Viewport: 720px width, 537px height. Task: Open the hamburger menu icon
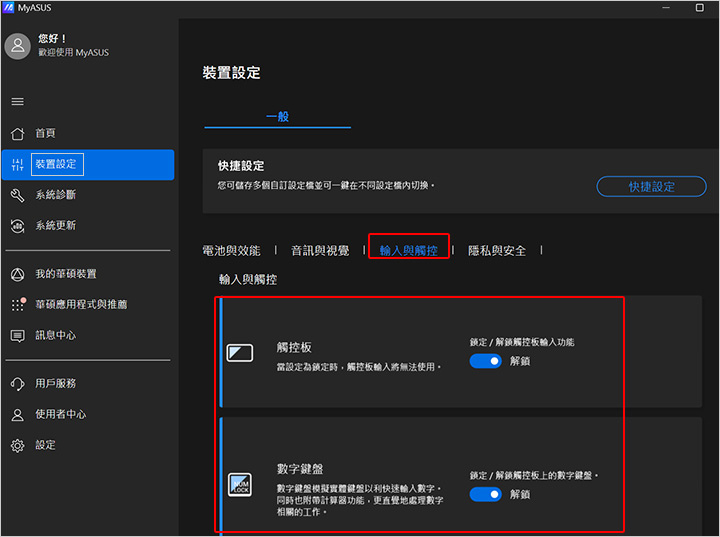point(17,102)
